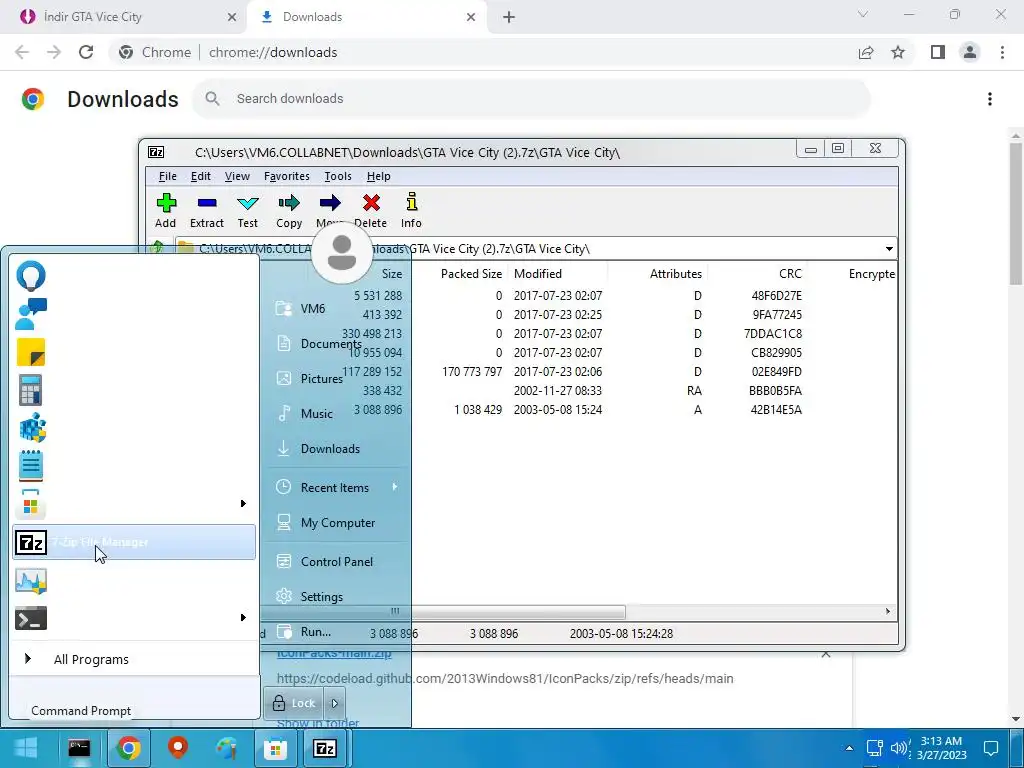Open Registry Editor cube icon in Start menu
Screen dimensions: 1024x768
[32, 428]
